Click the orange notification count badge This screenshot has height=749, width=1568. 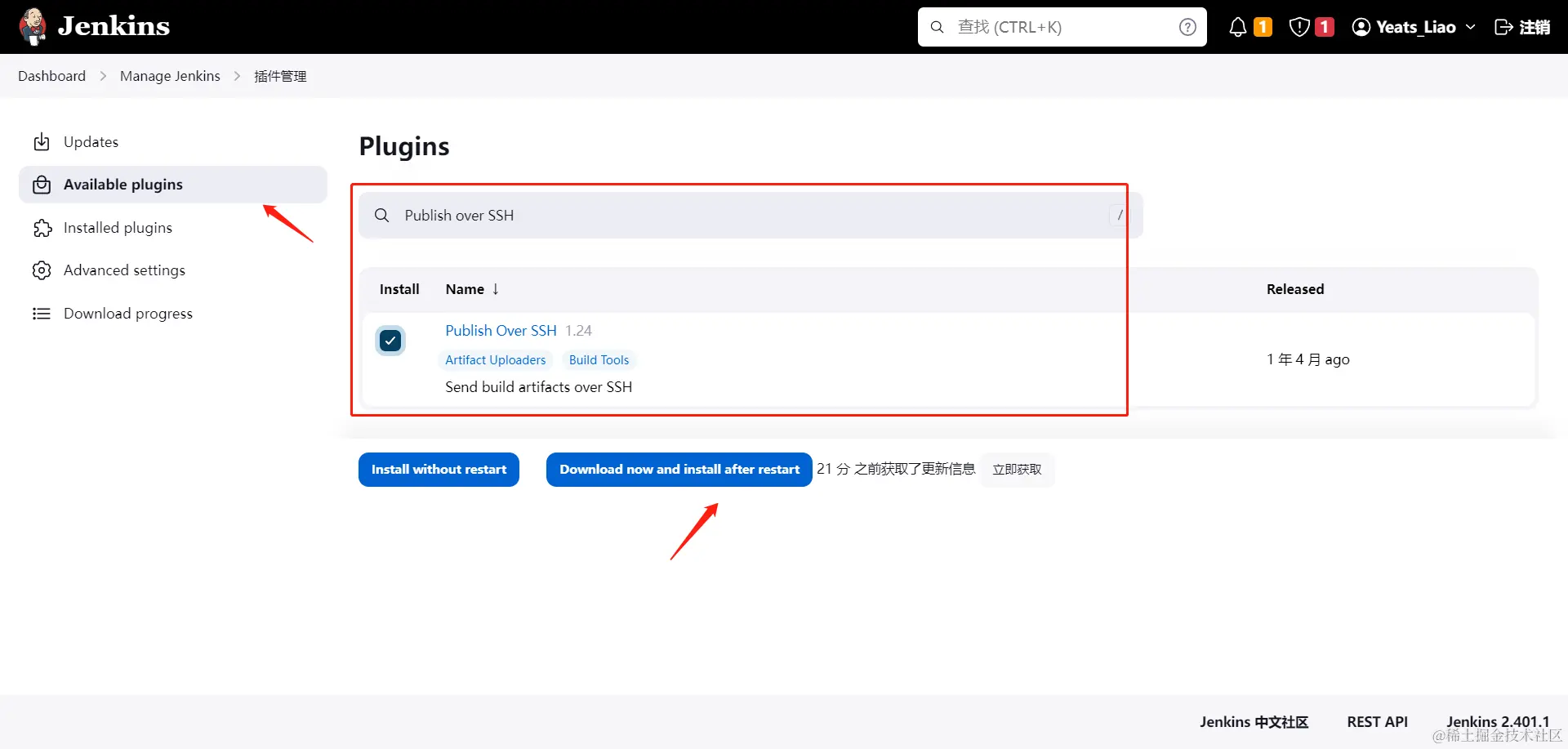pos(1263,27)
